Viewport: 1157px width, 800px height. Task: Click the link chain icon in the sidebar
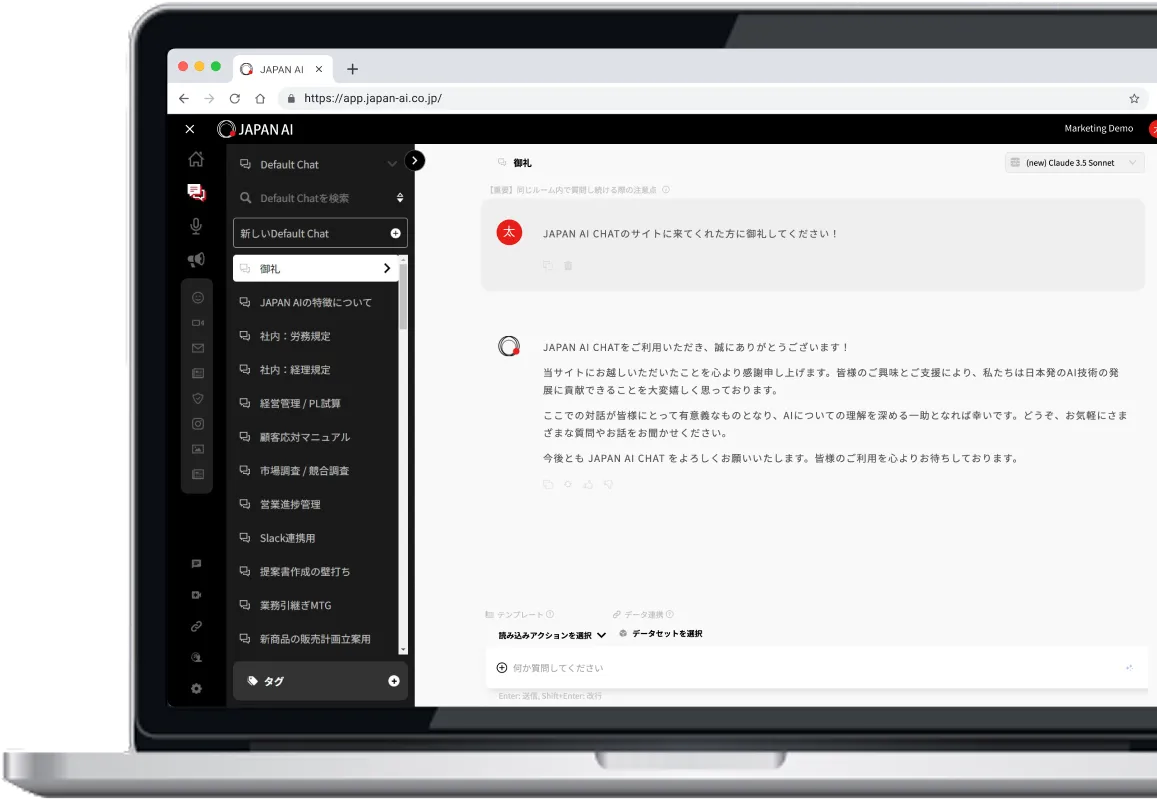(196, 627)
